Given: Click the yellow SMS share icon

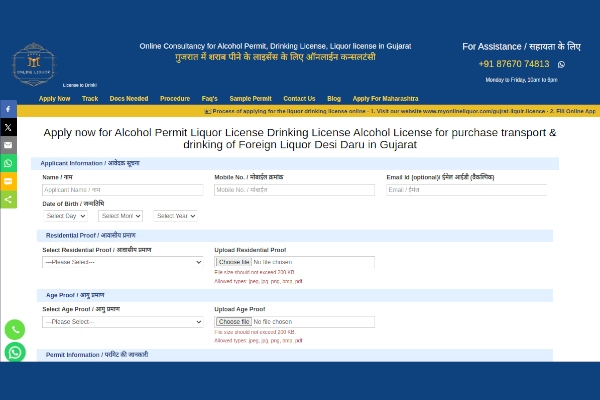Looking at the screenshot, I should point(8,181).
